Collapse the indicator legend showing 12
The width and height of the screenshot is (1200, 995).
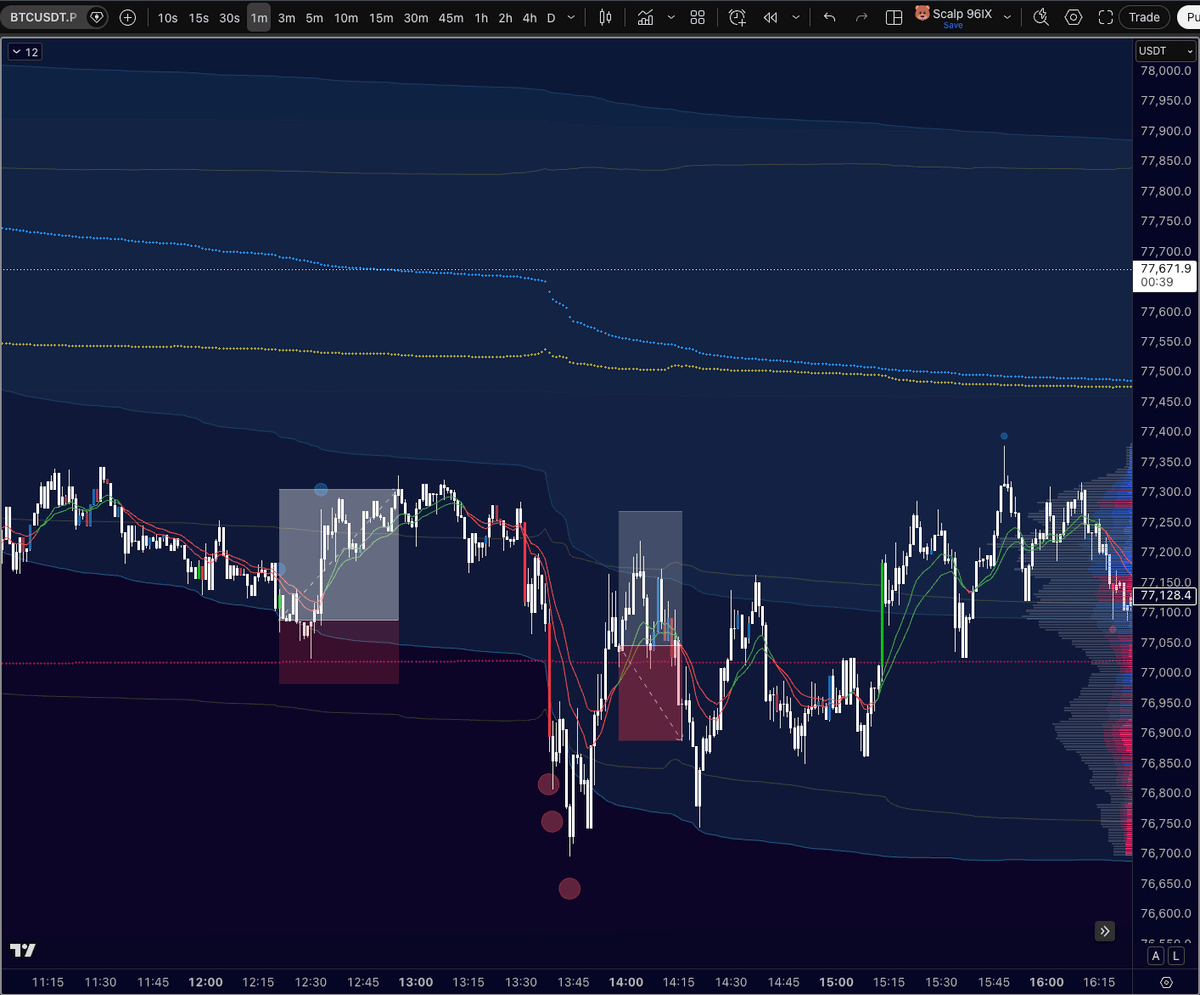click(x=25, y=52)
